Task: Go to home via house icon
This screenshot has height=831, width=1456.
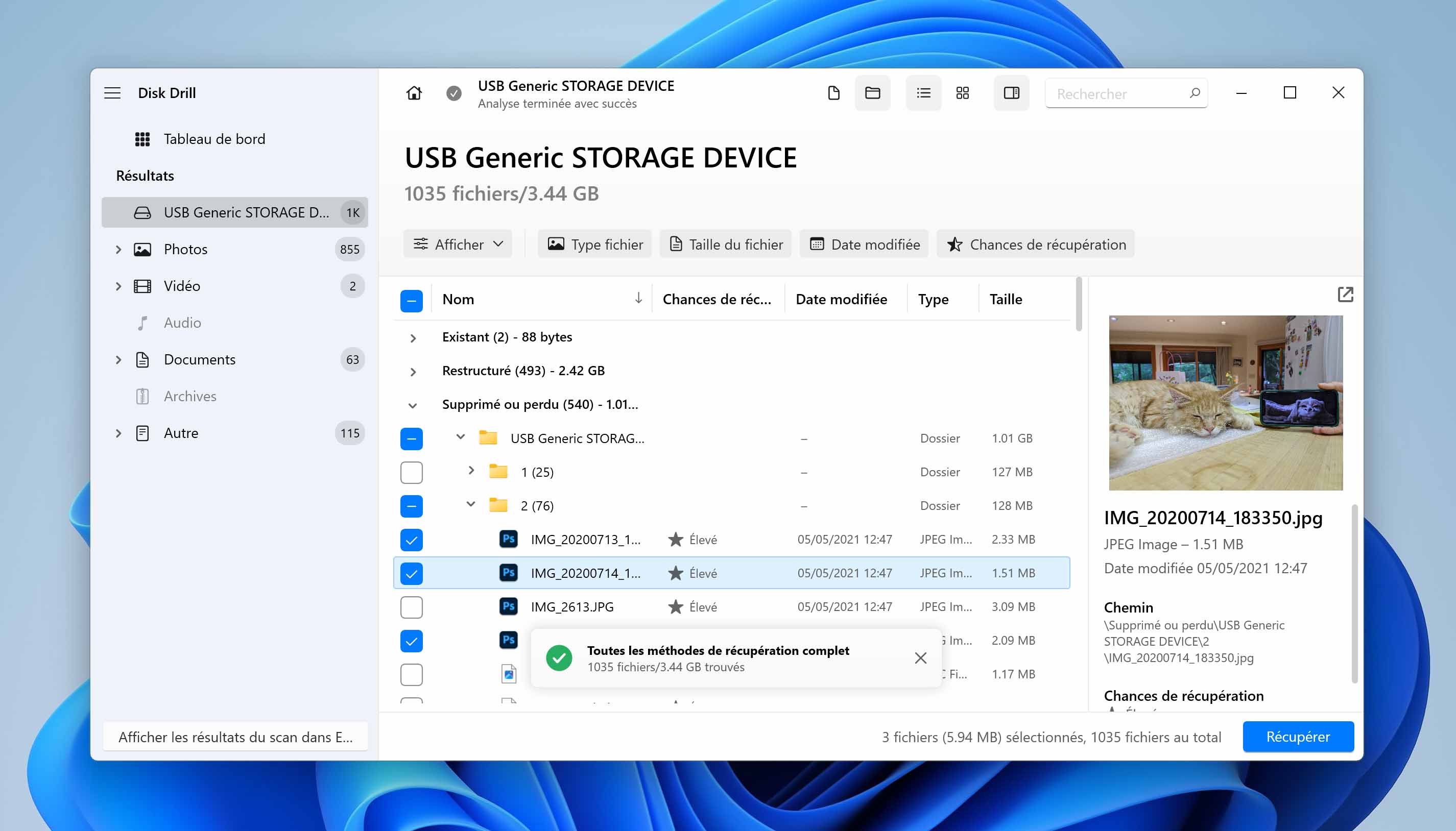Action: 414,93
